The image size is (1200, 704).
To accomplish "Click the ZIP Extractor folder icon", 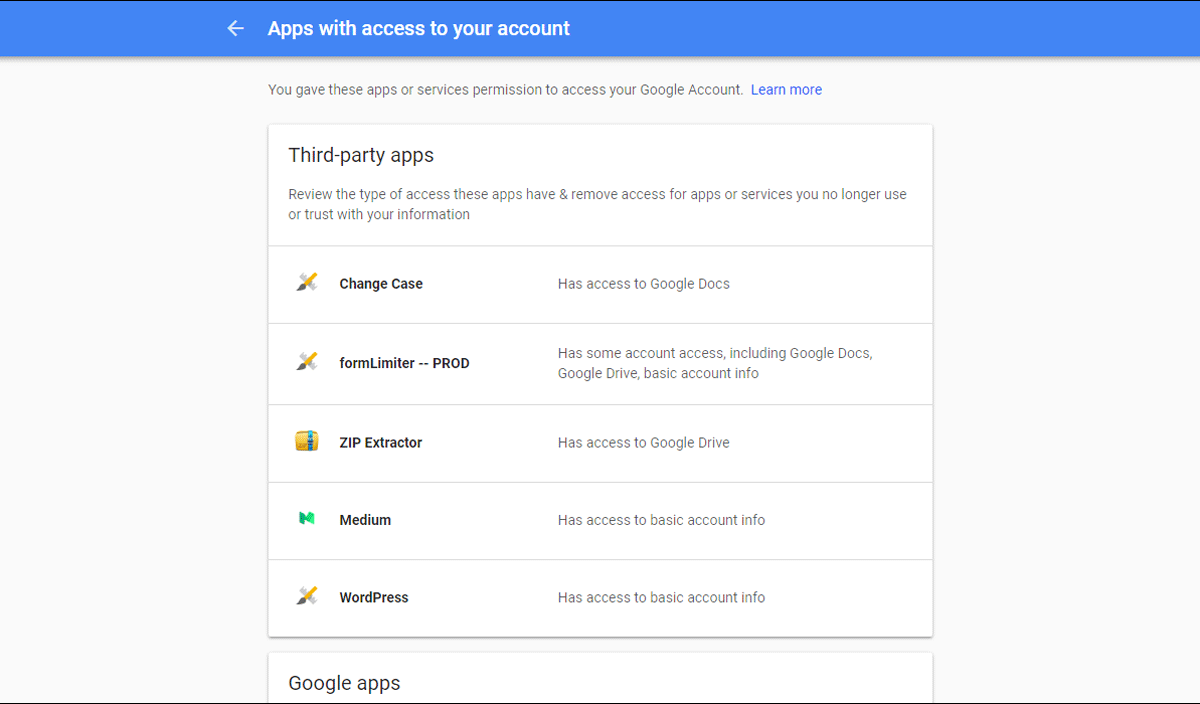I will 307,441.
